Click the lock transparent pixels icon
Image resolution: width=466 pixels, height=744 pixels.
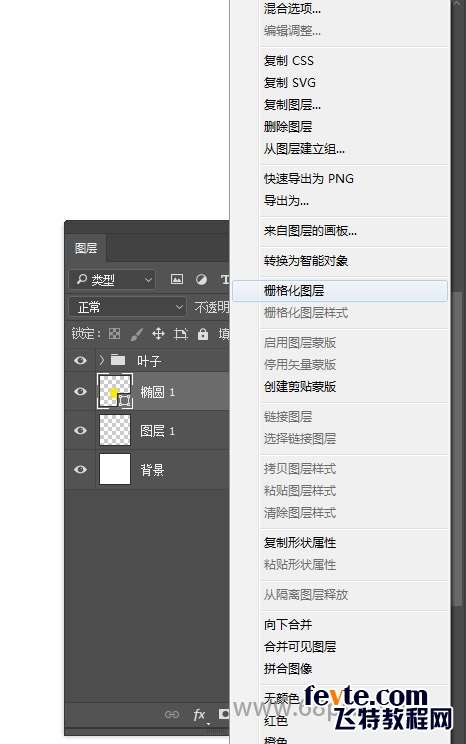(114, 334)
